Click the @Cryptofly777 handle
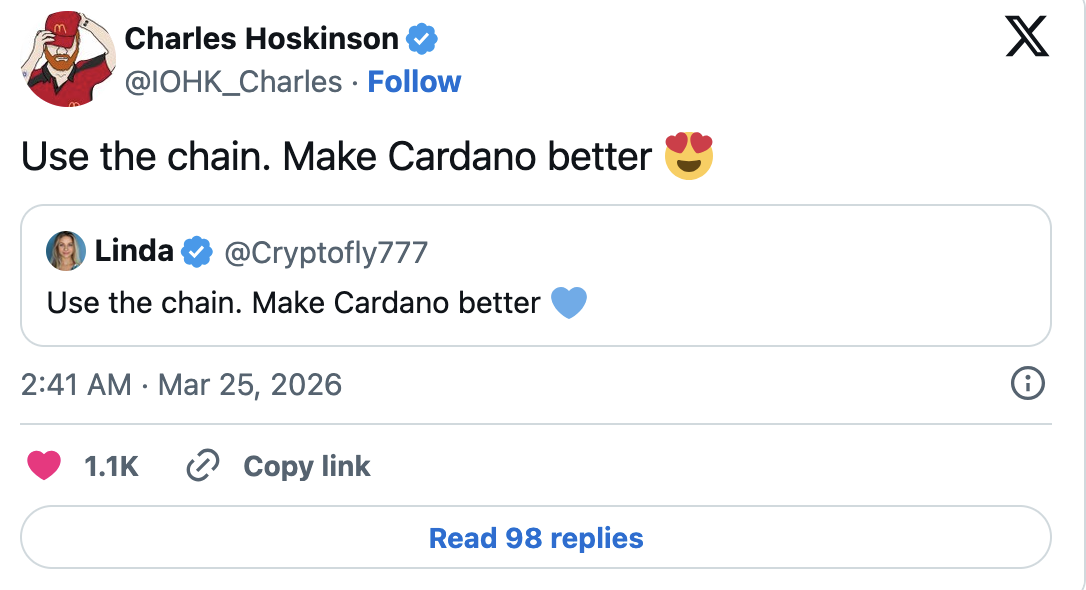Viewport: 1086px width, 590px height. [327, 251]
